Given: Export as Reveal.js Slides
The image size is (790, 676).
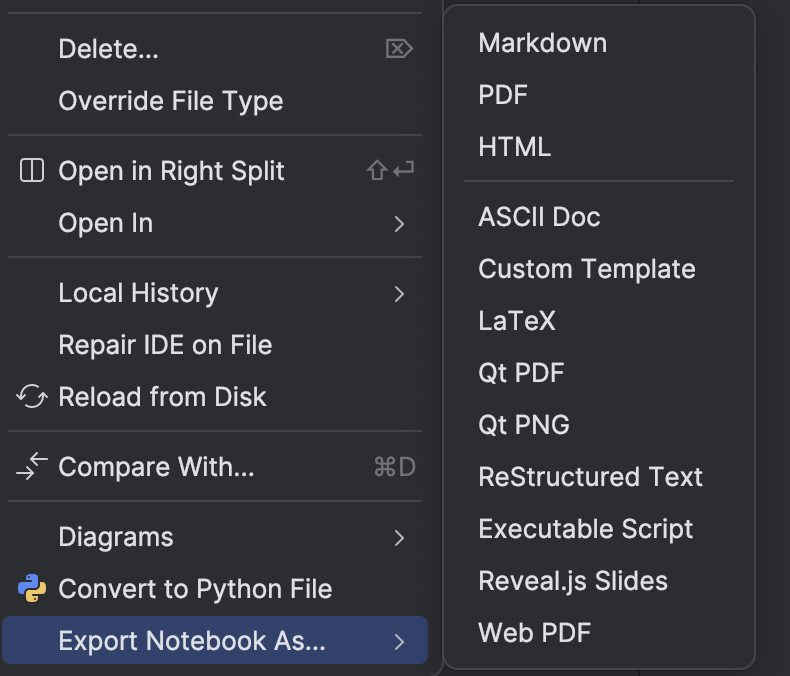Looking at the screenshot, I should click(x=573, y=581).
